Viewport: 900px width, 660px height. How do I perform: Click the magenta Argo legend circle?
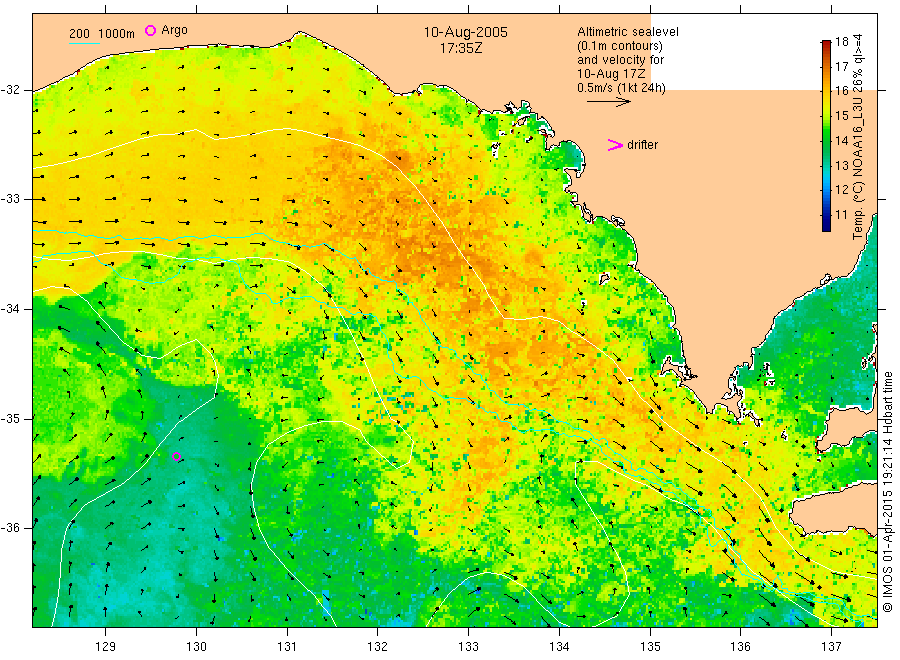point(150,30)
